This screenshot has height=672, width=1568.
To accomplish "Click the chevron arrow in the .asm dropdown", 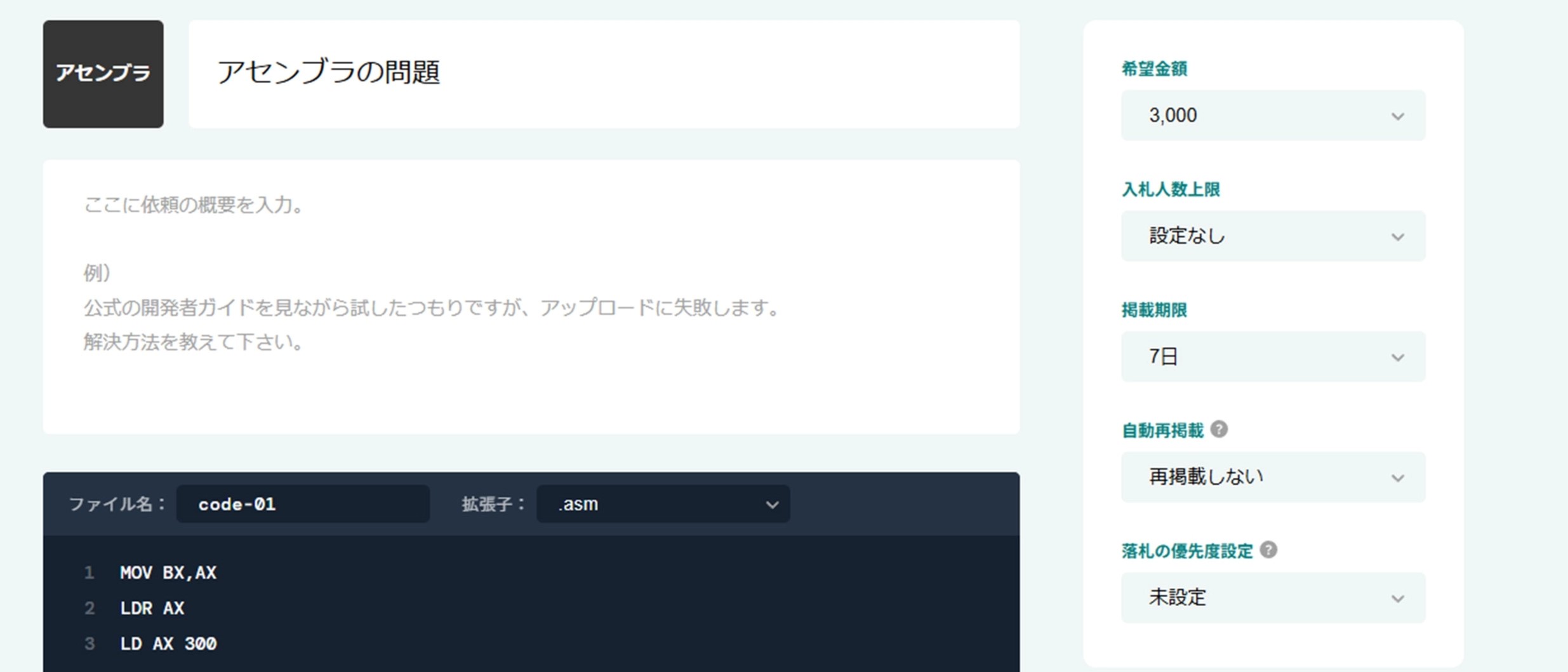I will [772, 505].
